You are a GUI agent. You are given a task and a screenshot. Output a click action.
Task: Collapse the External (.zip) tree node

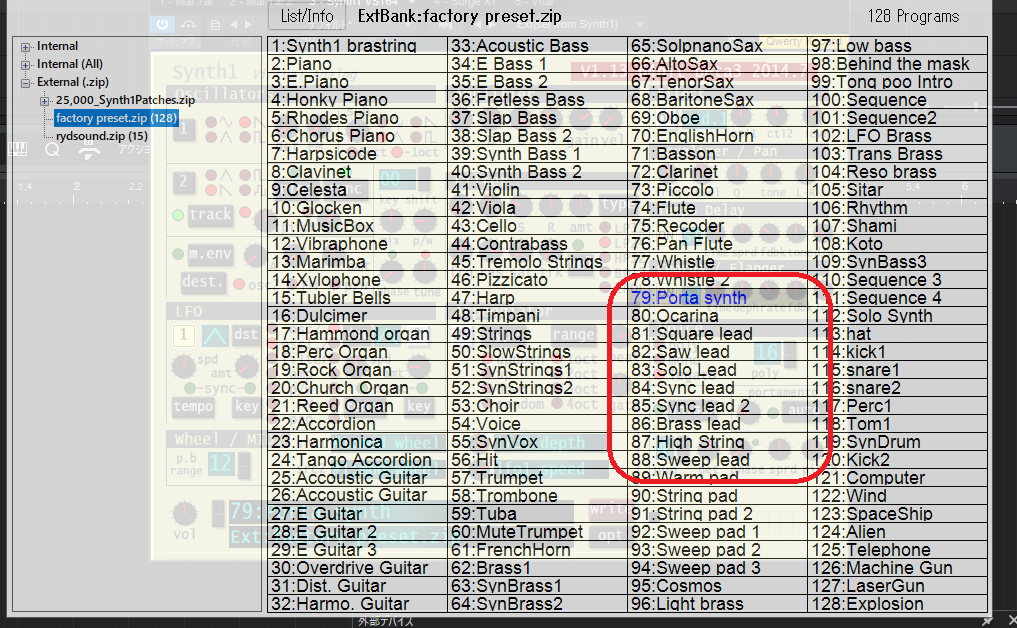pos(26,82)
